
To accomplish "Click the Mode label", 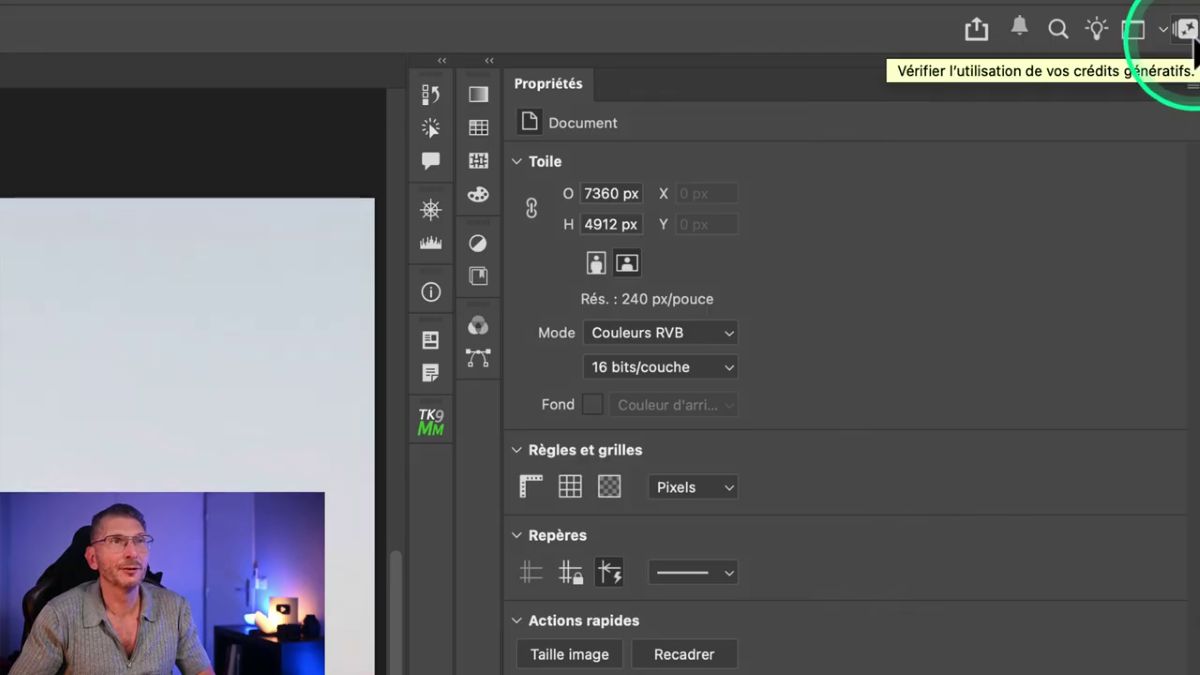I will point(557,333).
